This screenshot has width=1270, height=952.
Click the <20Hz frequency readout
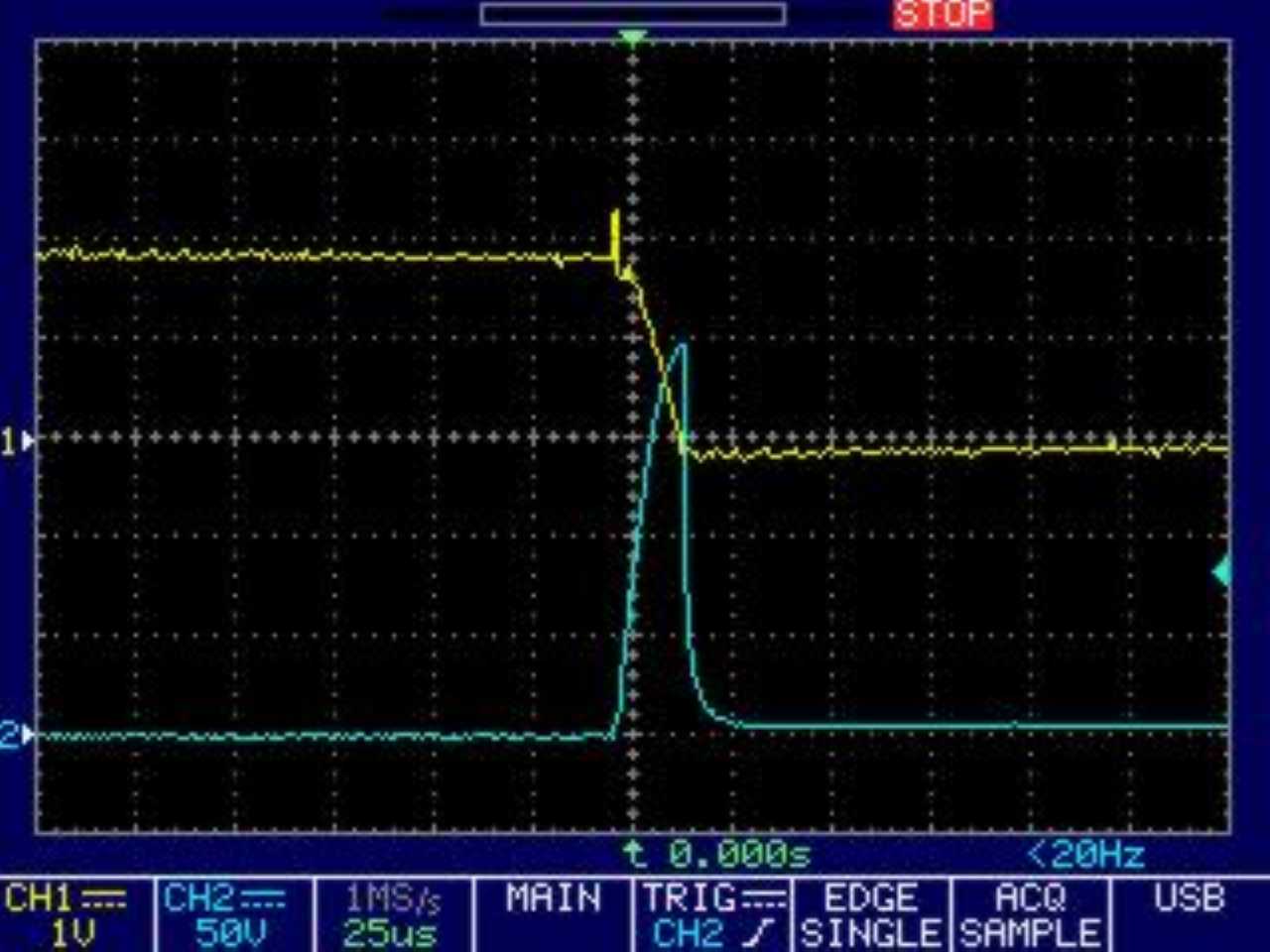pyautogui.click(x=1085, y=854)
